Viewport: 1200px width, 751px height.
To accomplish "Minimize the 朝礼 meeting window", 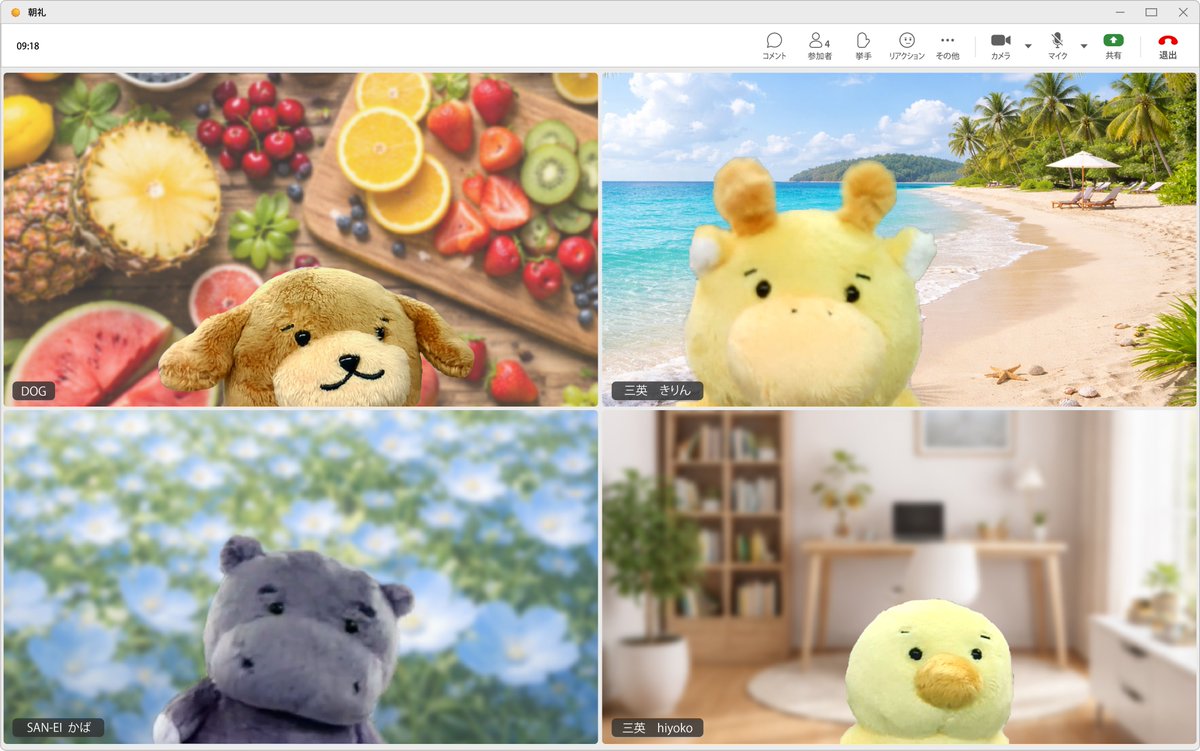I will 1122,12.
